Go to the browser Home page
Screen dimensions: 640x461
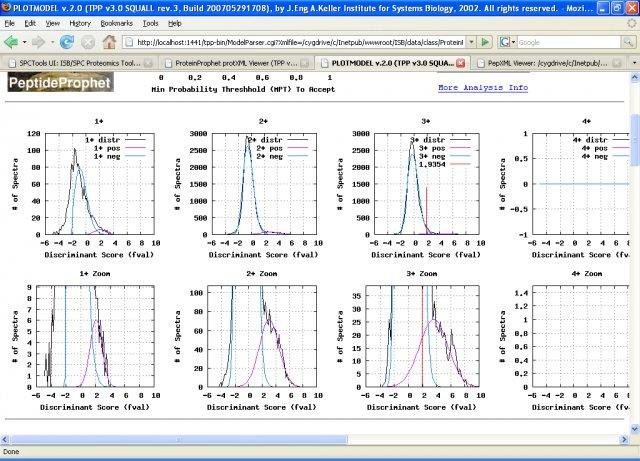pos(109,42)
